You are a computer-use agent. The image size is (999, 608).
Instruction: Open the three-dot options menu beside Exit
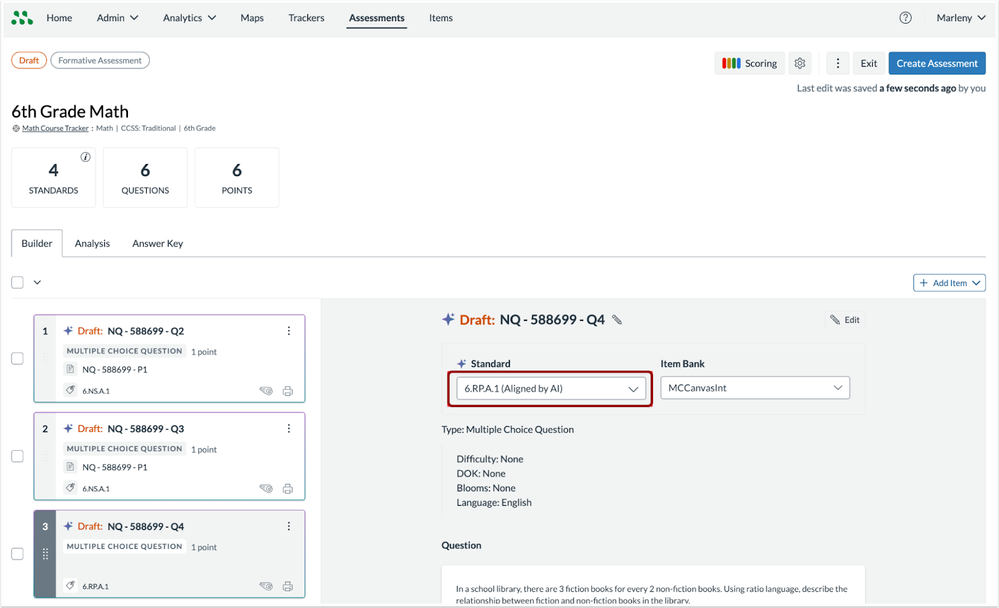coord(838,63)
